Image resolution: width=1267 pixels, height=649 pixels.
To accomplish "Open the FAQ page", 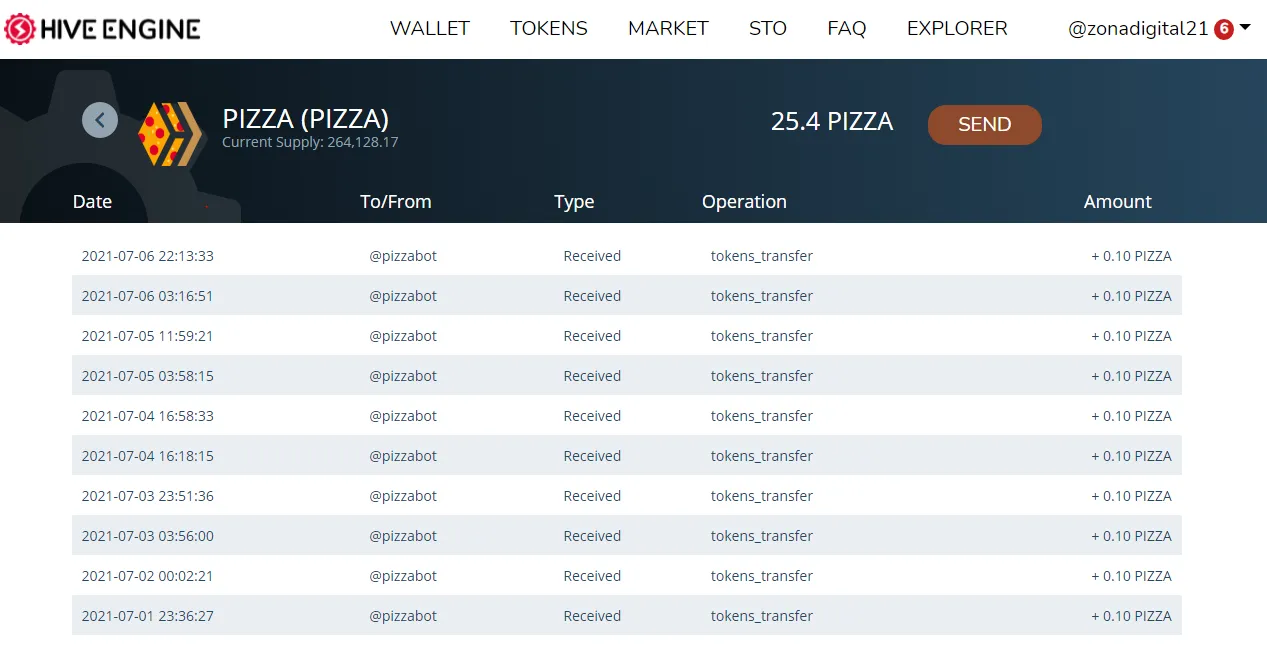I will click(847, 29).
